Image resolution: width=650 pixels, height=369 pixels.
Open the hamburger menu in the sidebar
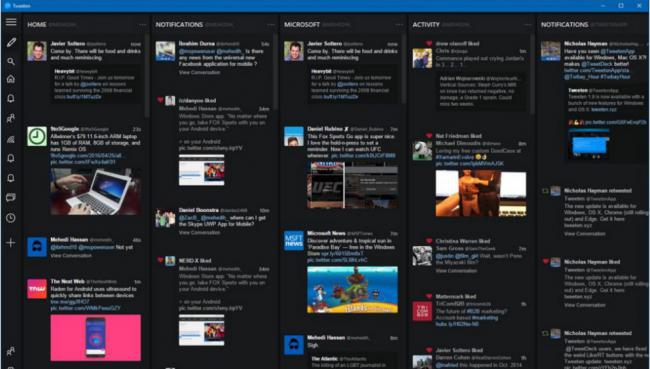11,22
